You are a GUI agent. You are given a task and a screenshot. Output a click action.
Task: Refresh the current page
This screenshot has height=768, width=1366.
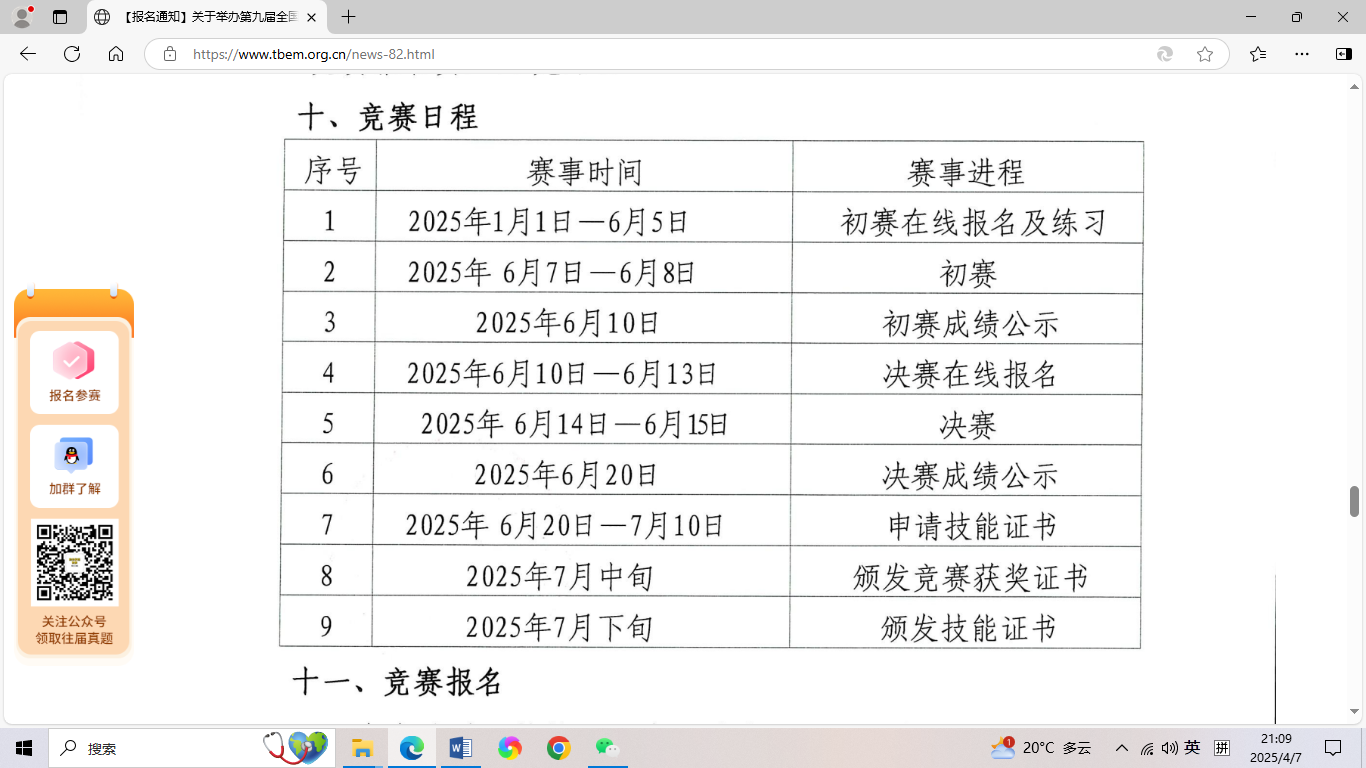pos(72,54)
